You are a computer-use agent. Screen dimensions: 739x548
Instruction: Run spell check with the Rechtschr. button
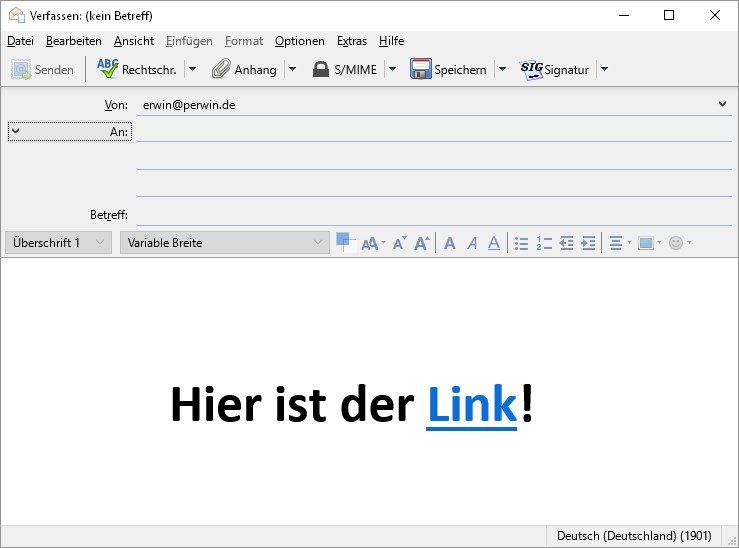coord(137,70)
